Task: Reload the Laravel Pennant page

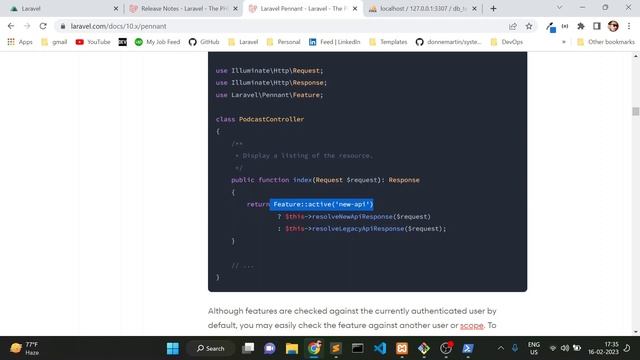Action: pyautogui.click(x=43, y=26)
